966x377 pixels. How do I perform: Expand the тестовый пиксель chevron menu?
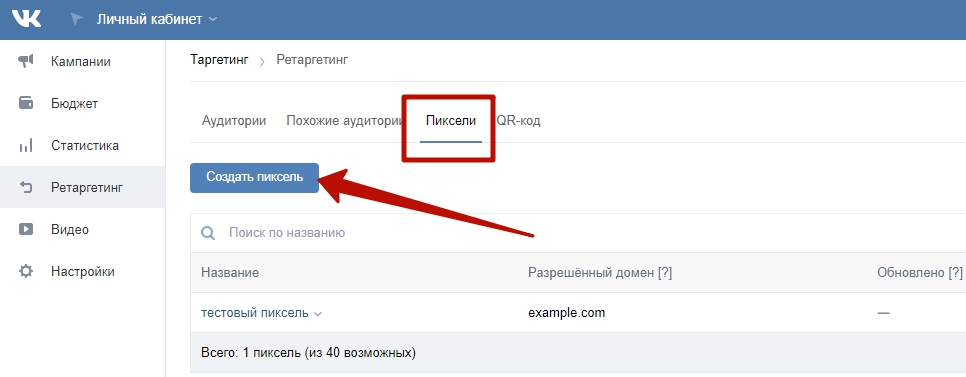click(x=318, y=314)
